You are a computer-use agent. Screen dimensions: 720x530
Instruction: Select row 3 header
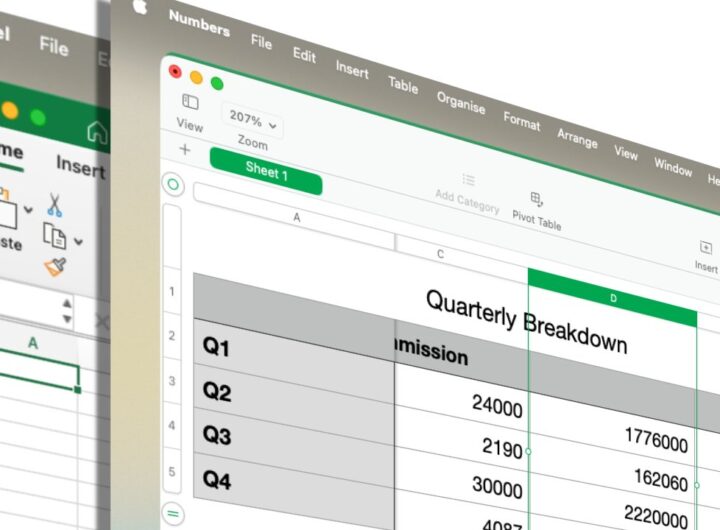[172, 381]
